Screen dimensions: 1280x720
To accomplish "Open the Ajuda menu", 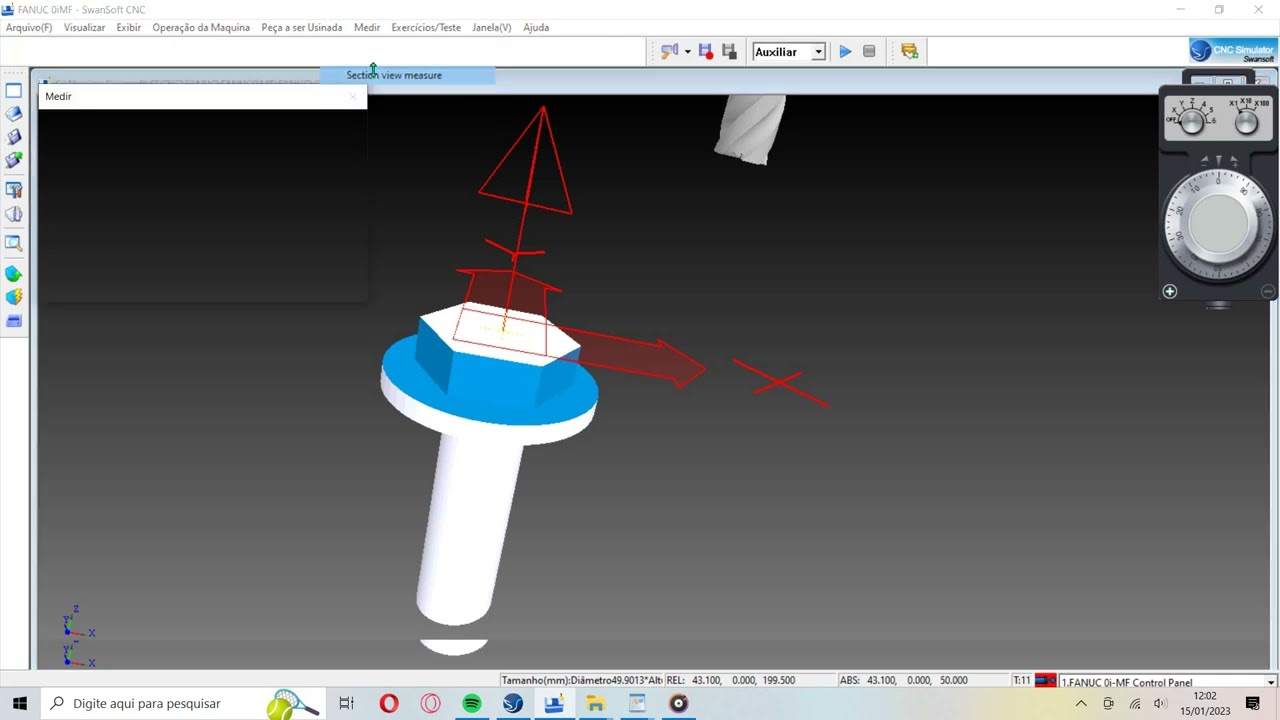I will [536, 27].
